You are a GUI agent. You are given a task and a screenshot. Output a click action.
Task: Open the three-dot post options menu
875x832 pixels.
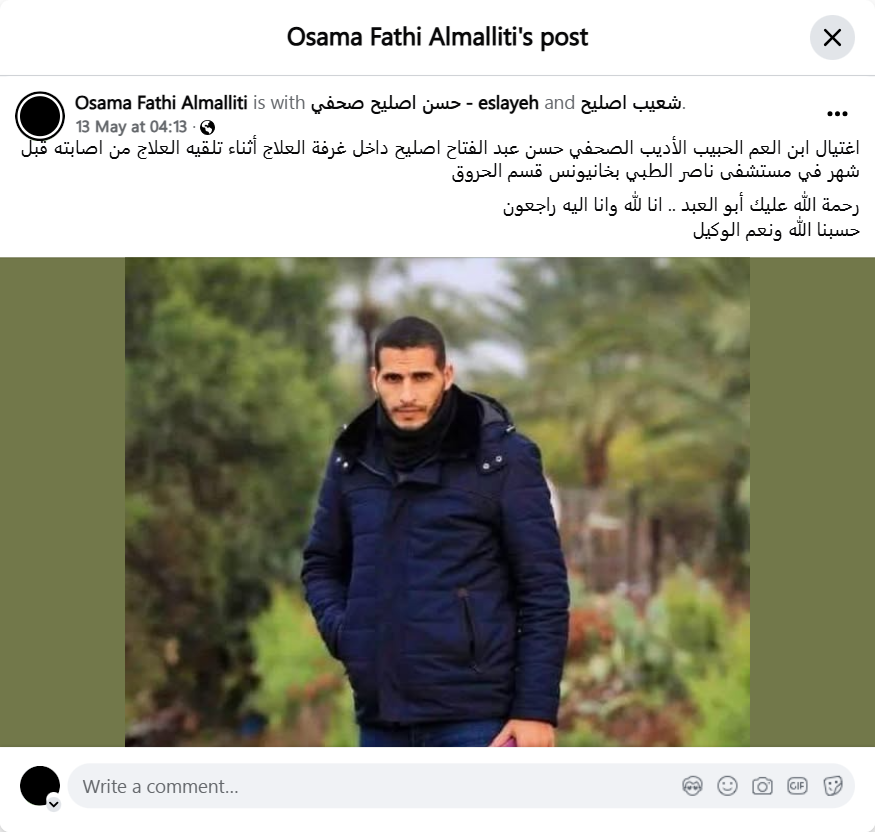pos(837,114)
